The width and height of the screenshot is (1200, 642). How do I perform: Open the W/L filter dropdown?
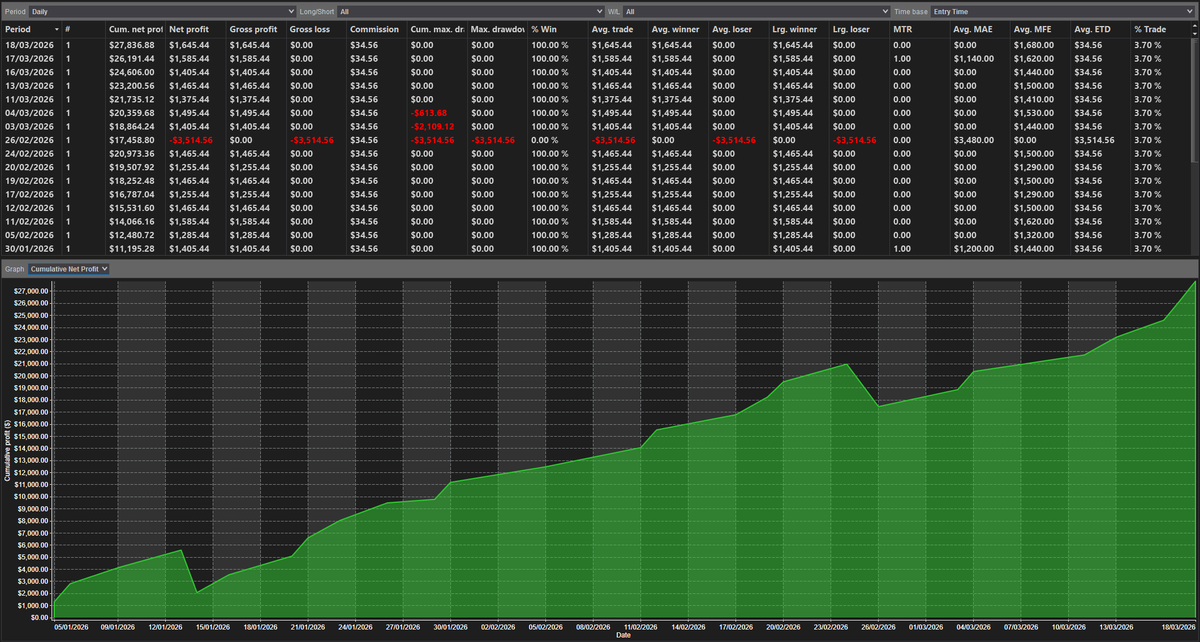tap(756, 11)
